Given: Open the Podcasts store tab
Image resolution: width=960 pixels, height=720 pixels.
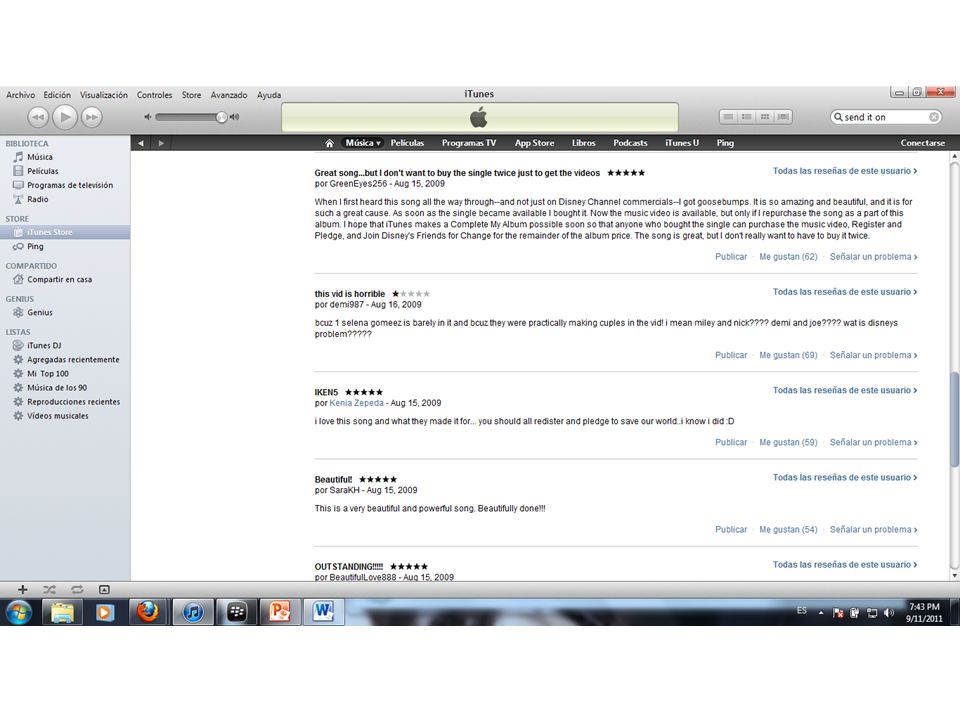Looking at the screenshot, I should point(630,143).
